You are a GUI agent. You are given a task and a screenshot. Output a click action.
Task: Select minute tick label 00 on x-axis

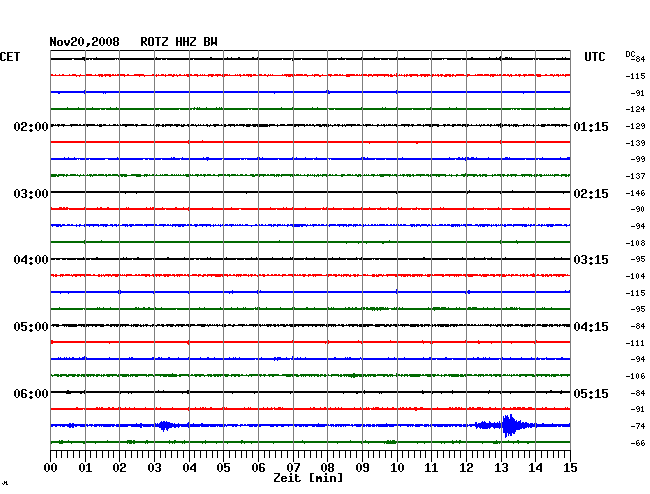point(51,468)
